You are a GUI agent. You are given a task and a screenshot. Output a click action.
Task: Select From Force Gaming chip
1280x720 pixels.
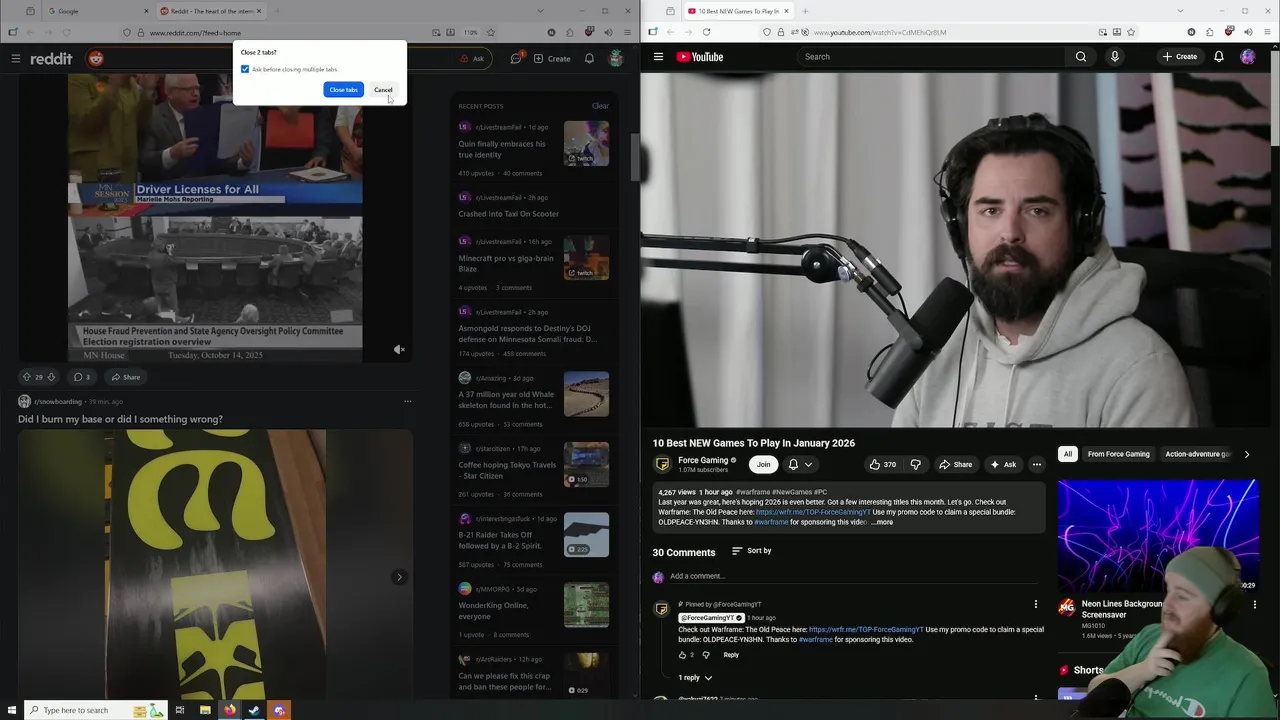1118,454
